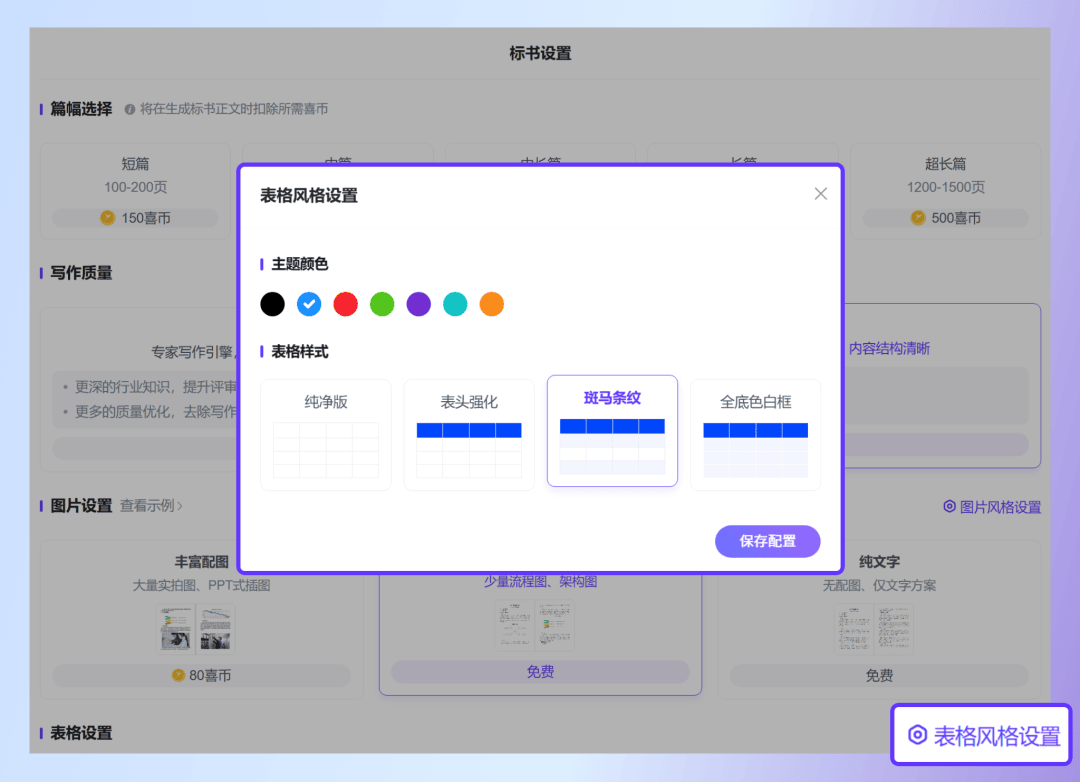Click the 表格样式 heading
The image size is (1080, 782).
(x=300, y=351)
